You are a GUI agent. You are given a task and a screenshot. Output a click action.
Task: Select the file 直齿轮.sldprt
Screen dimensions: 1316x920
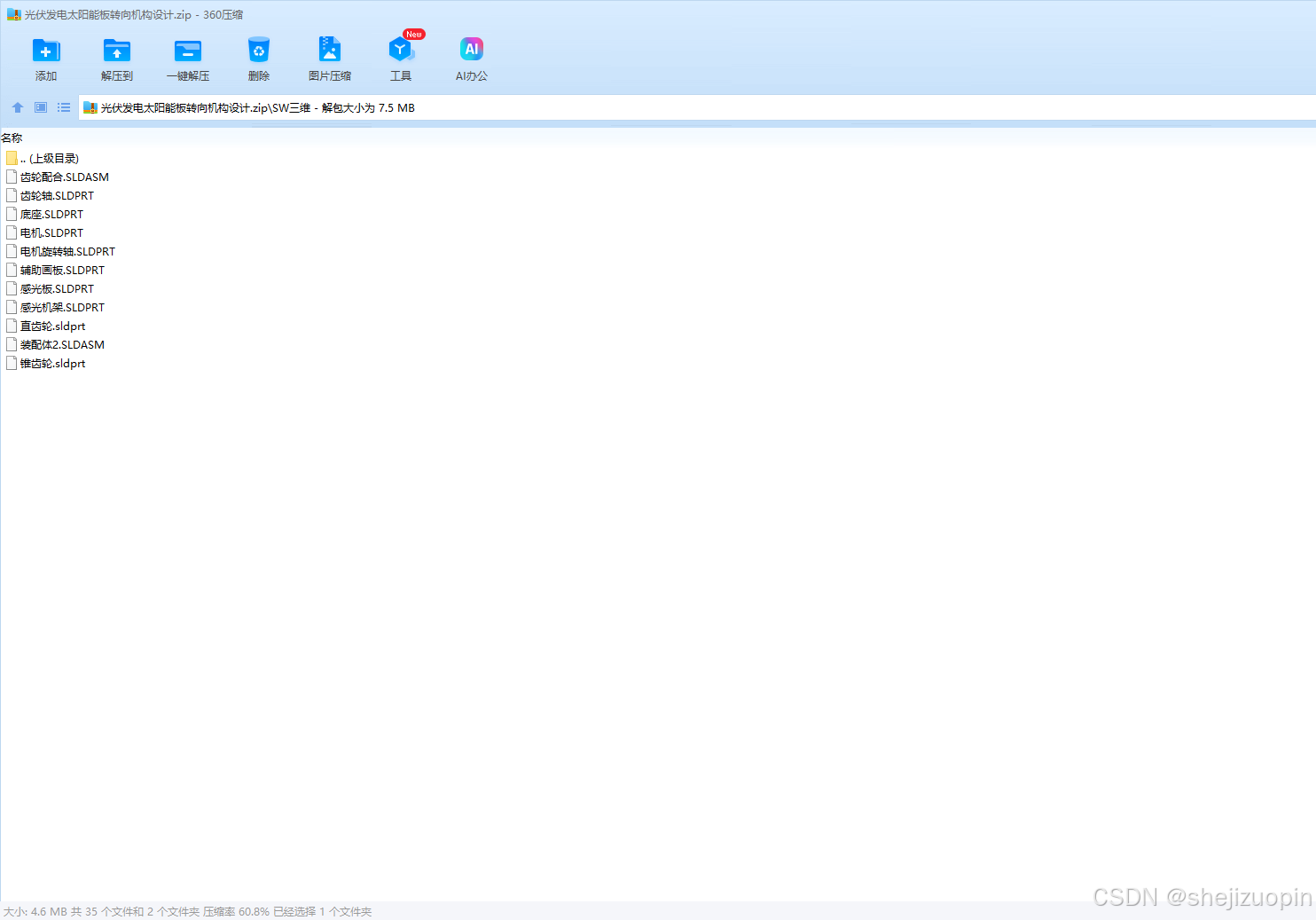point(53,326)
